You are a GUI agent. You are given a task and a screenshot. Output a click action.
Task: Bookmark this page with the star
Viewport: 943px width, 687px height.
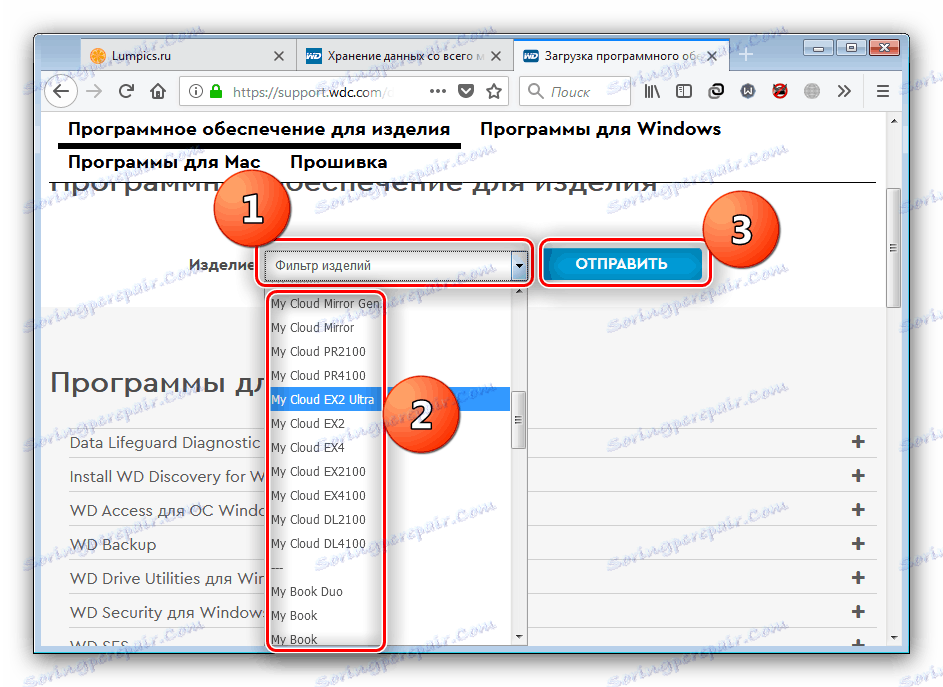(x=494, y=91)
